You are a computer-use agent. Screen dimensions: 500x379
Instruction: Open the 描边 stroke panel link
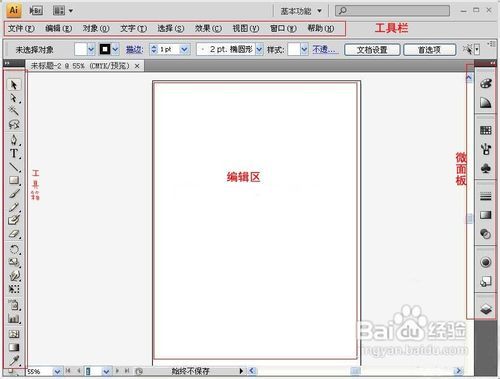pos(135,50)
